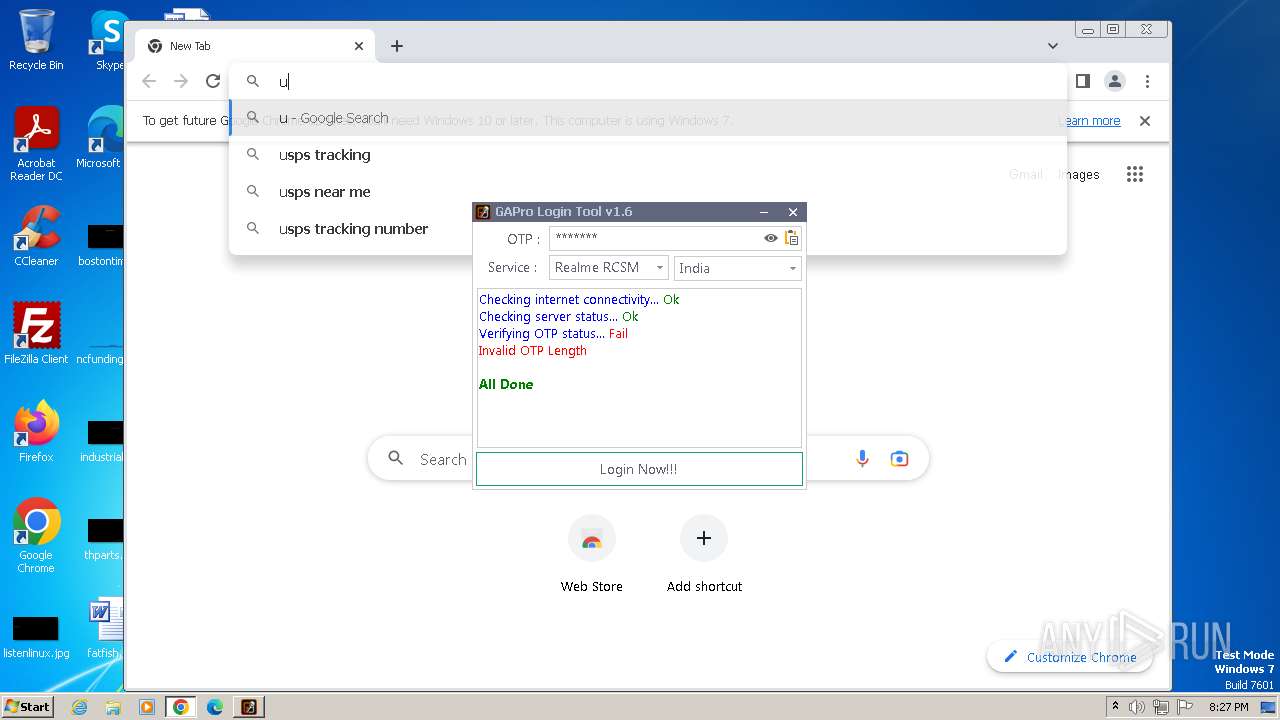The height and width of the screenshot is (720, 1280).
Task: Click the Customize Chrome button
Action: coord(1070,657)
